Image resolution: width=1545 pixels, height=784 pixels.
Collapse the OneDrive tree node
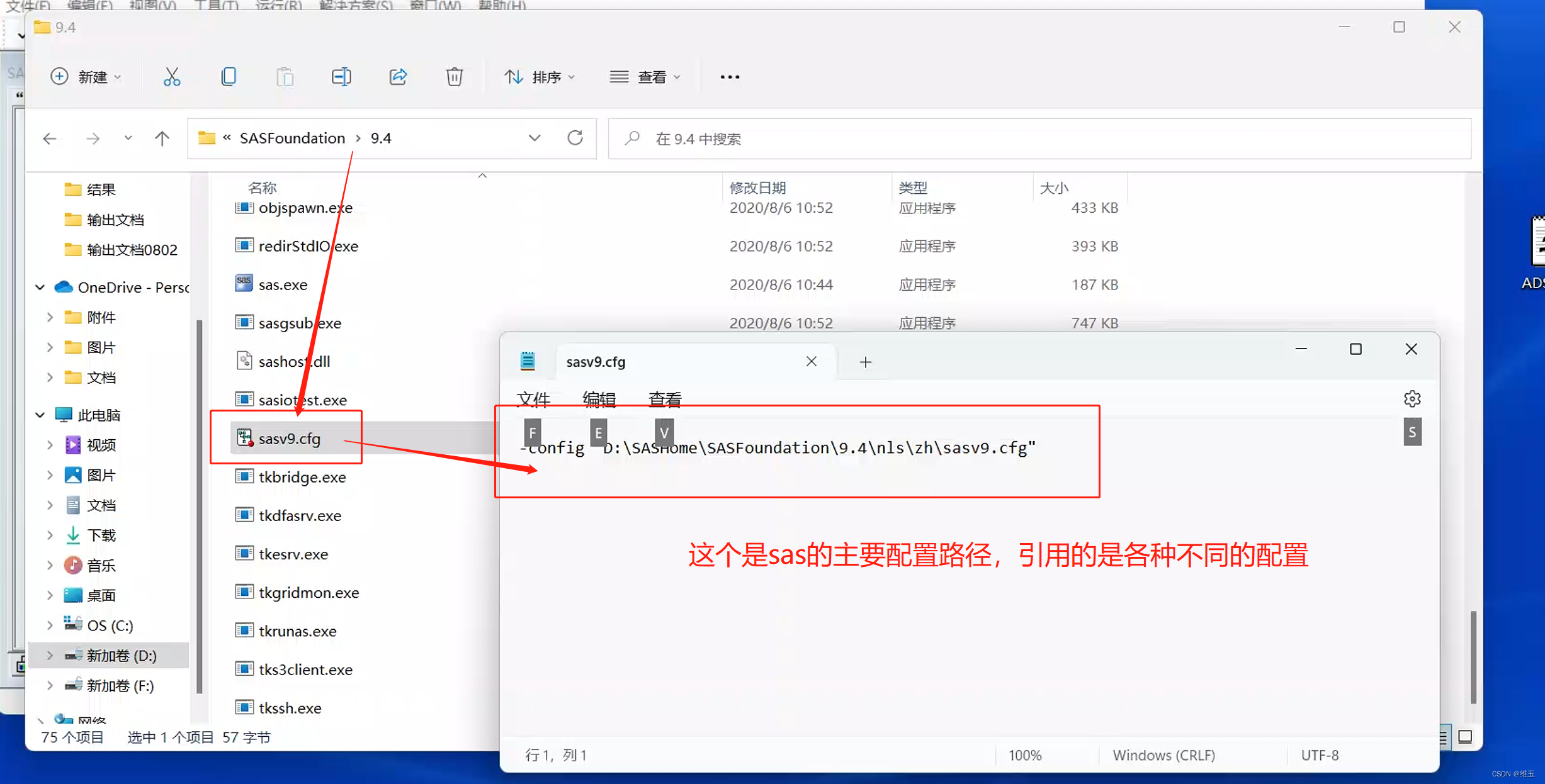(x=40, y=288)
